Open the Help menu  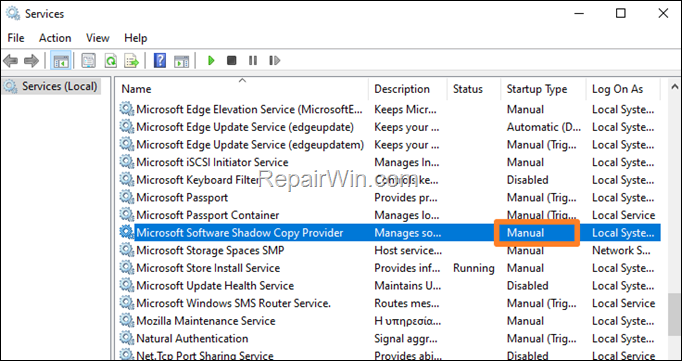(x=136, y=38)
